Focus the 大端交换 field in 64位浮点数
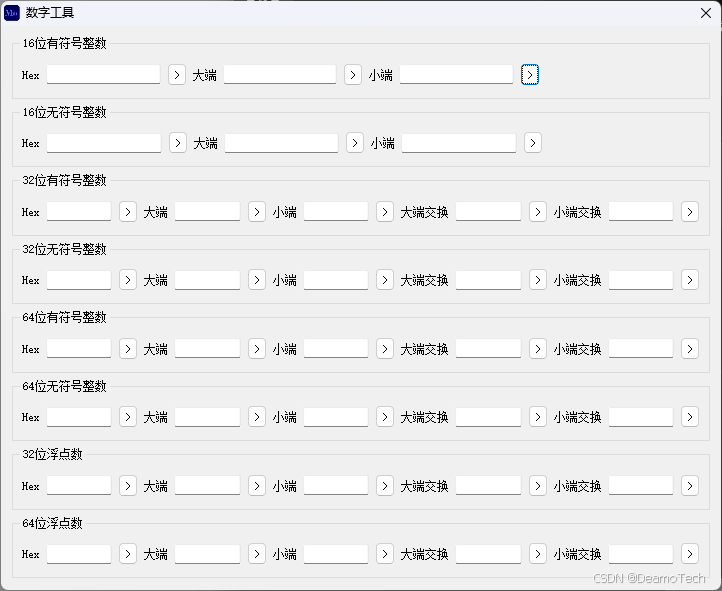 coord(488,554)
